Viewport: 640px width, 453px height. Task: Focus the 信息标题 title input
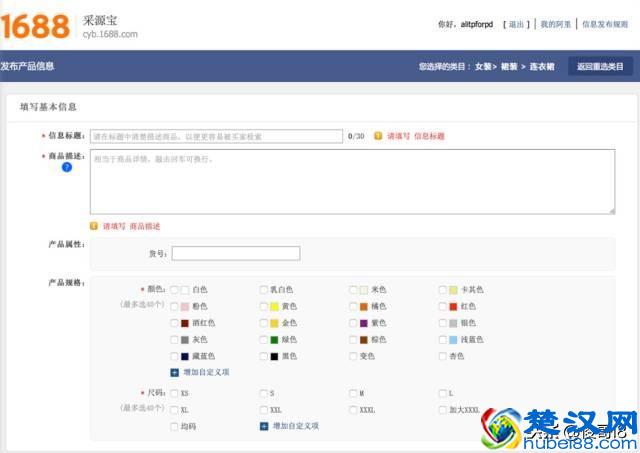click(x=216, y=136)
